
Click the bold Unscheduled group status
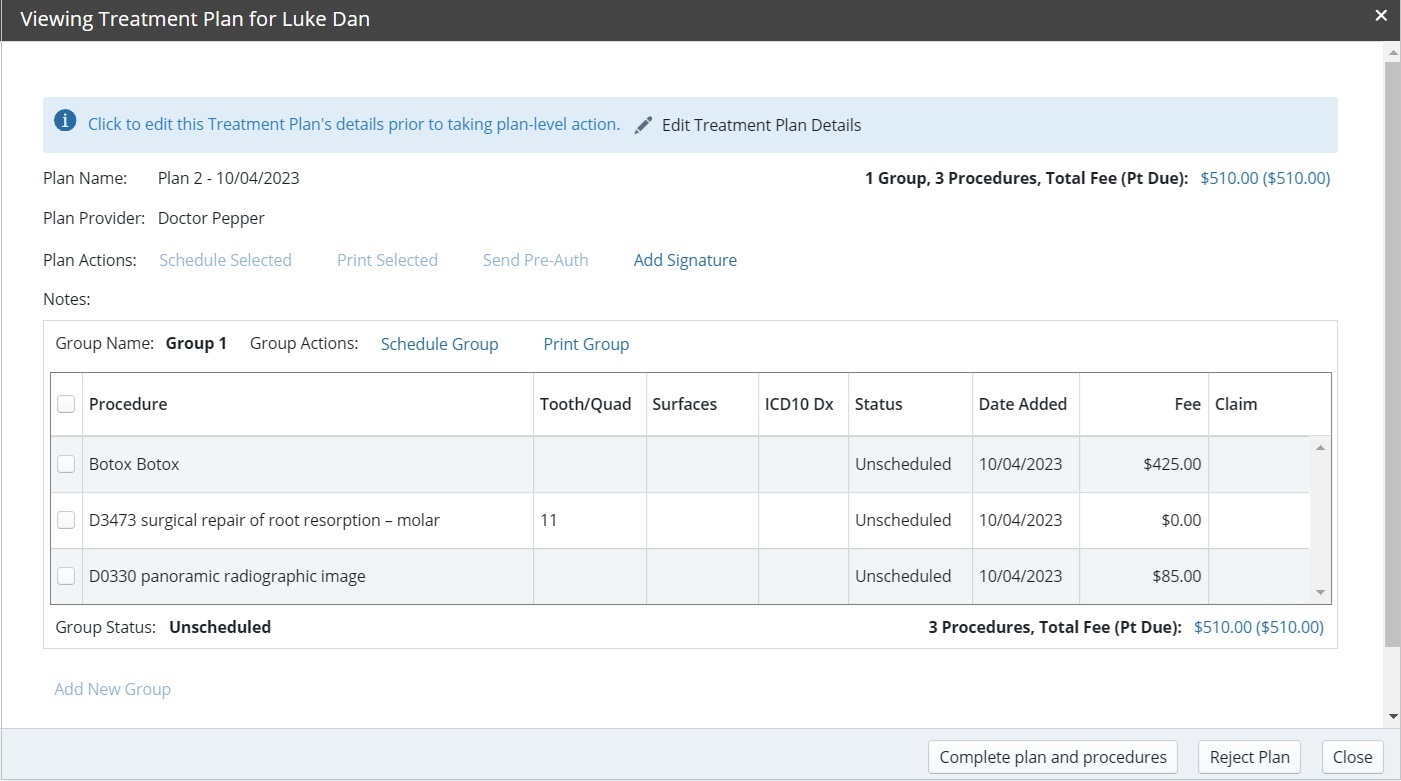coord(220,627)
